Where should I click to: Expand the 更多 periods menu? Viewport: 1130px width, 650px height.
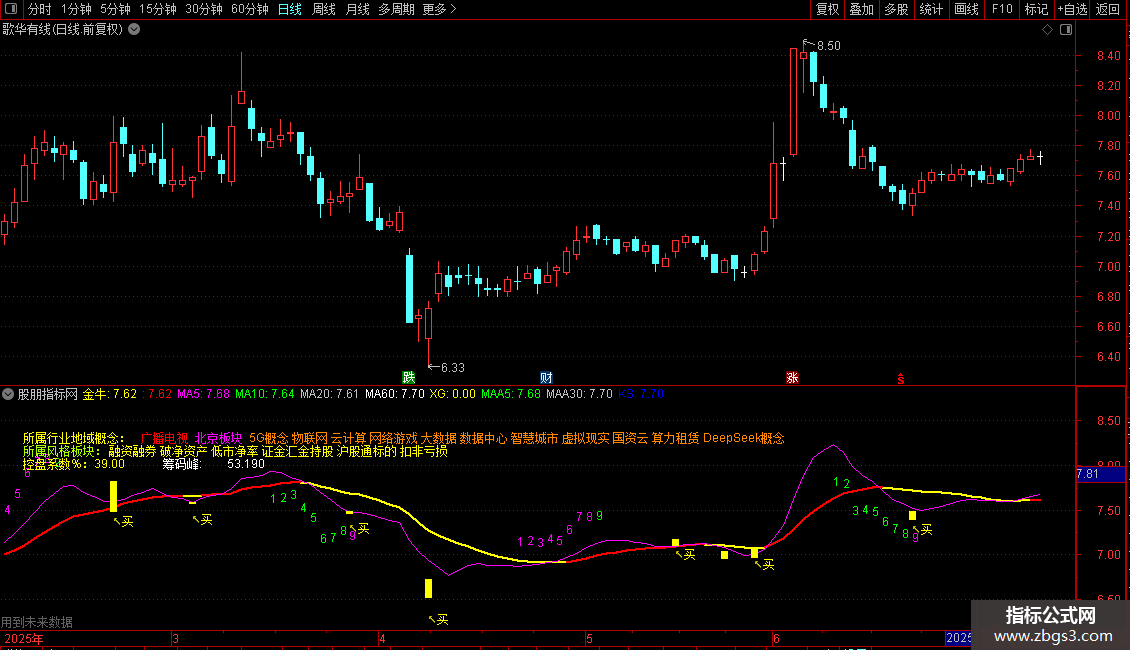pos(439,9)
